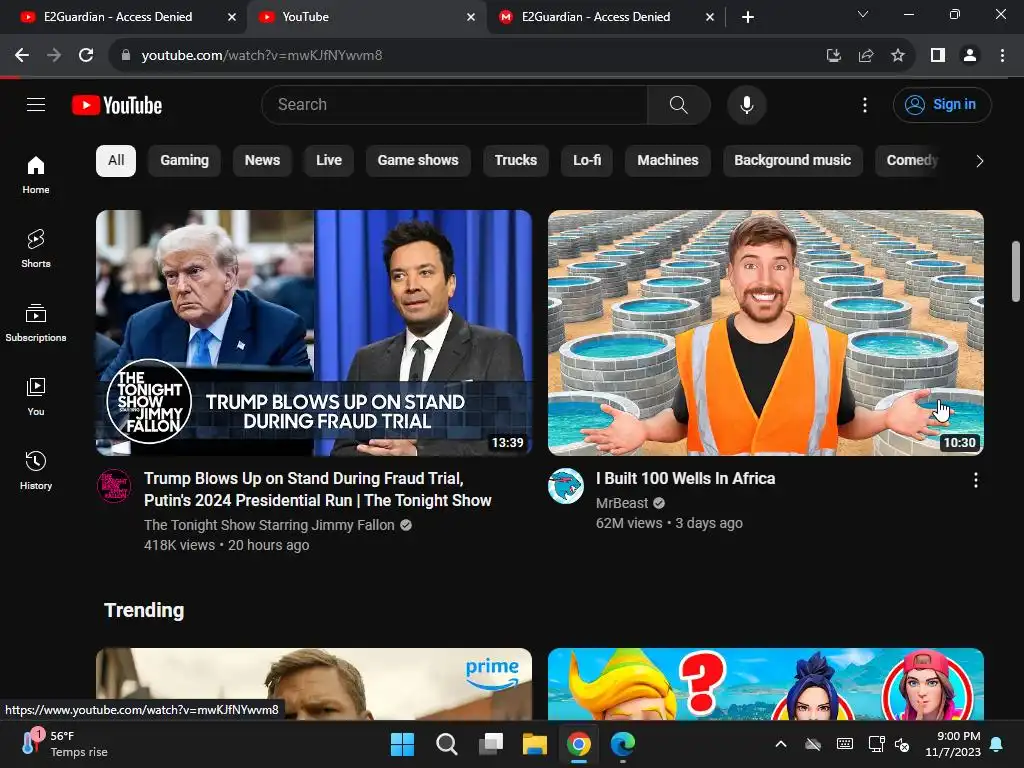The width and height of the screenshot is (1024, 768).
Task: Open the YouTube hamburger guide menu
Action: point(36,104)
